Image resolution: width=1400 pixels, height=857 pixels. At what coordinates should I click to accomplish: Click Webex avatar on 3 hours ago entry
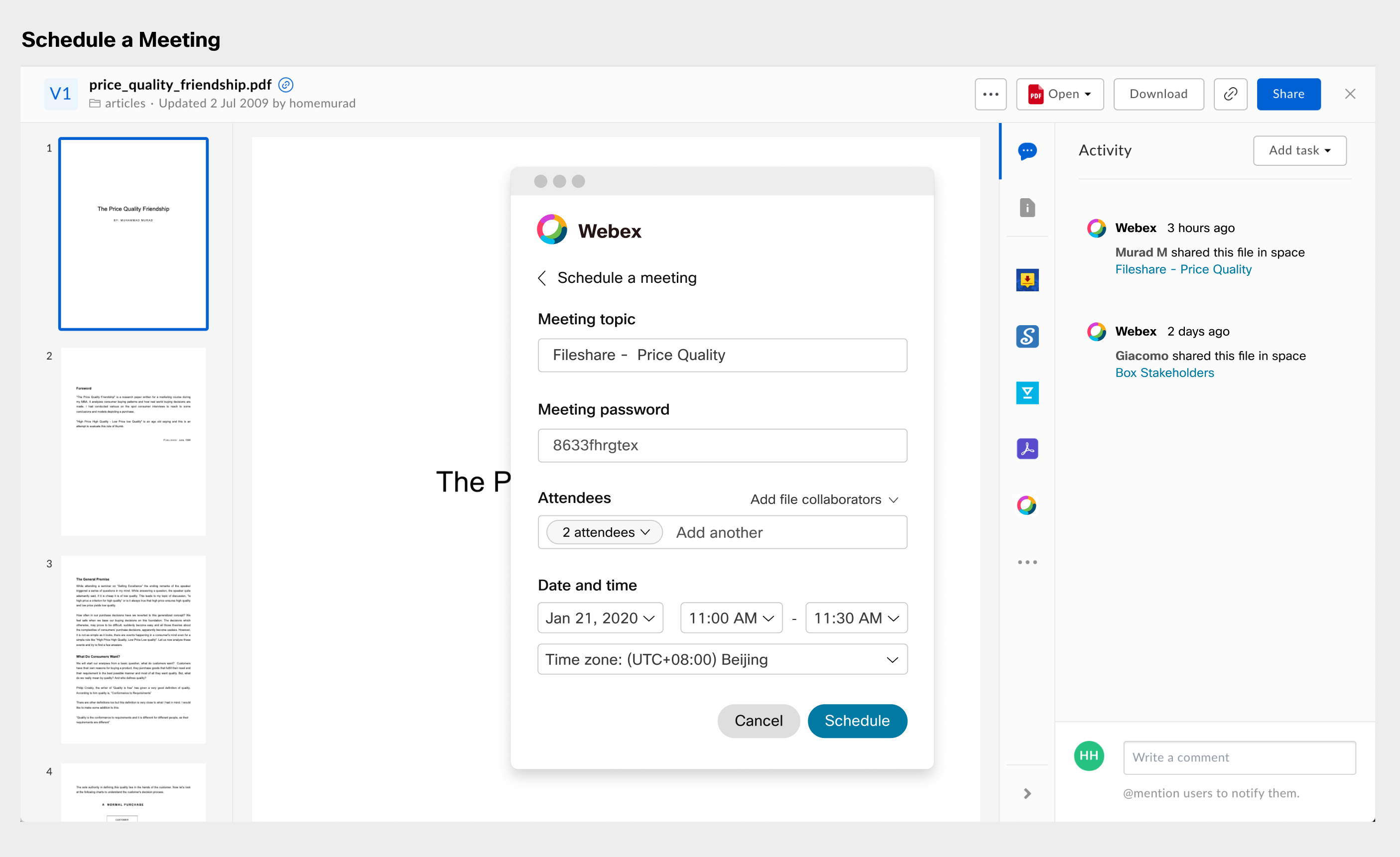click(x=1097, y=228)
